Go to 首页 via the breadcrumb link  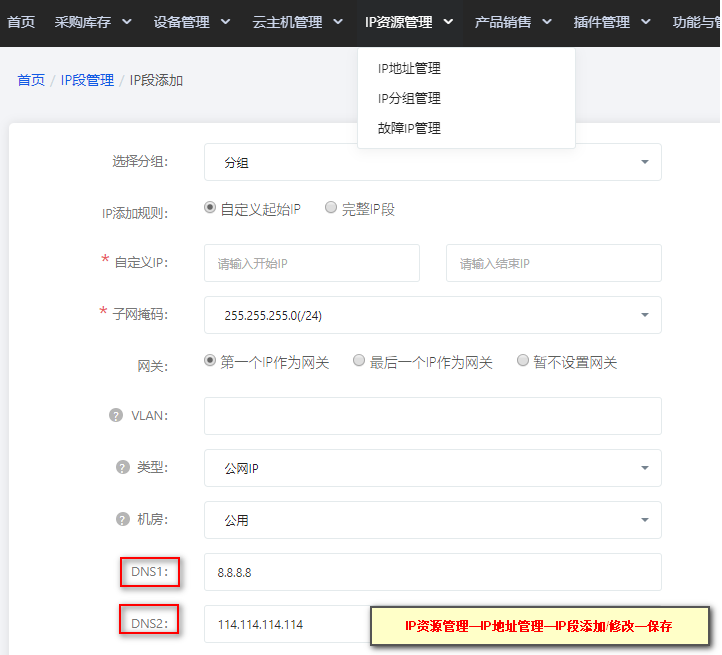31,80
